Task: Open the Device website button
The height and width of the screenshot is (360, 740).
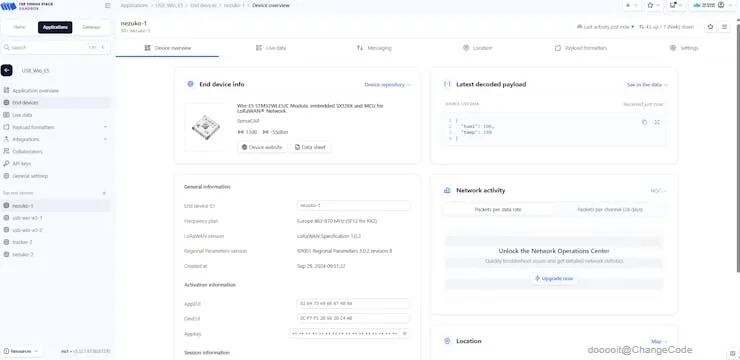Action: coord(262,147)
